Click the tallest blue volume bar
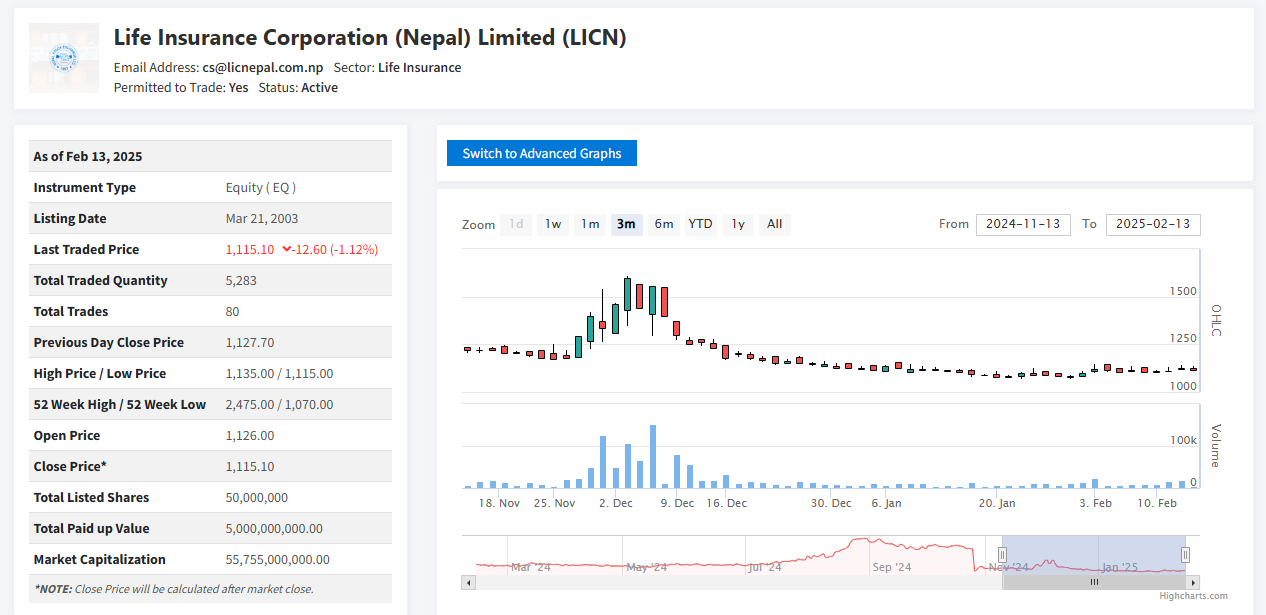This screenshot has height=615, width=1266. (653, 457)
